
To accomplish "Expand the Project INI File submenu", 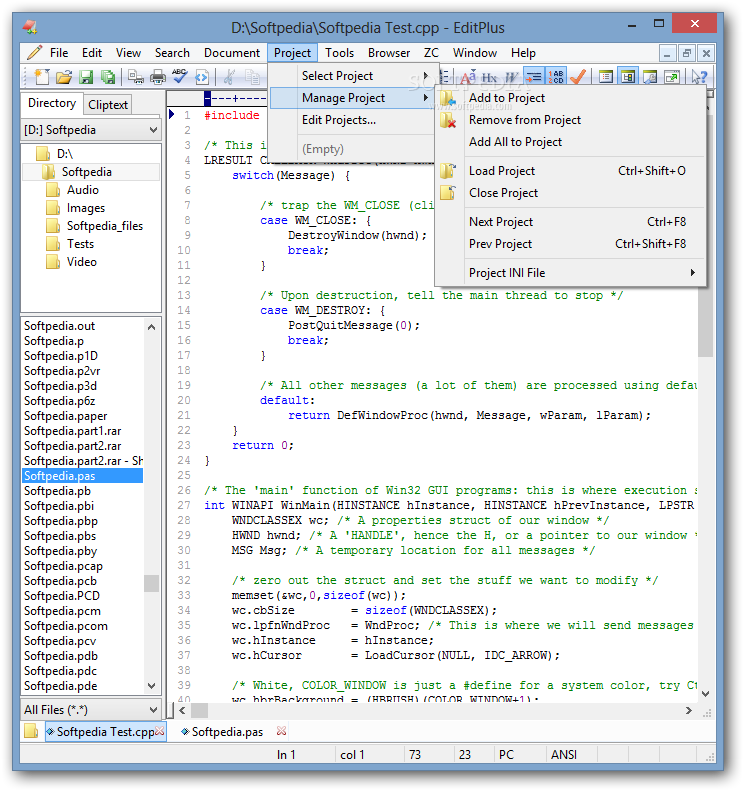I will pos(570,273).
